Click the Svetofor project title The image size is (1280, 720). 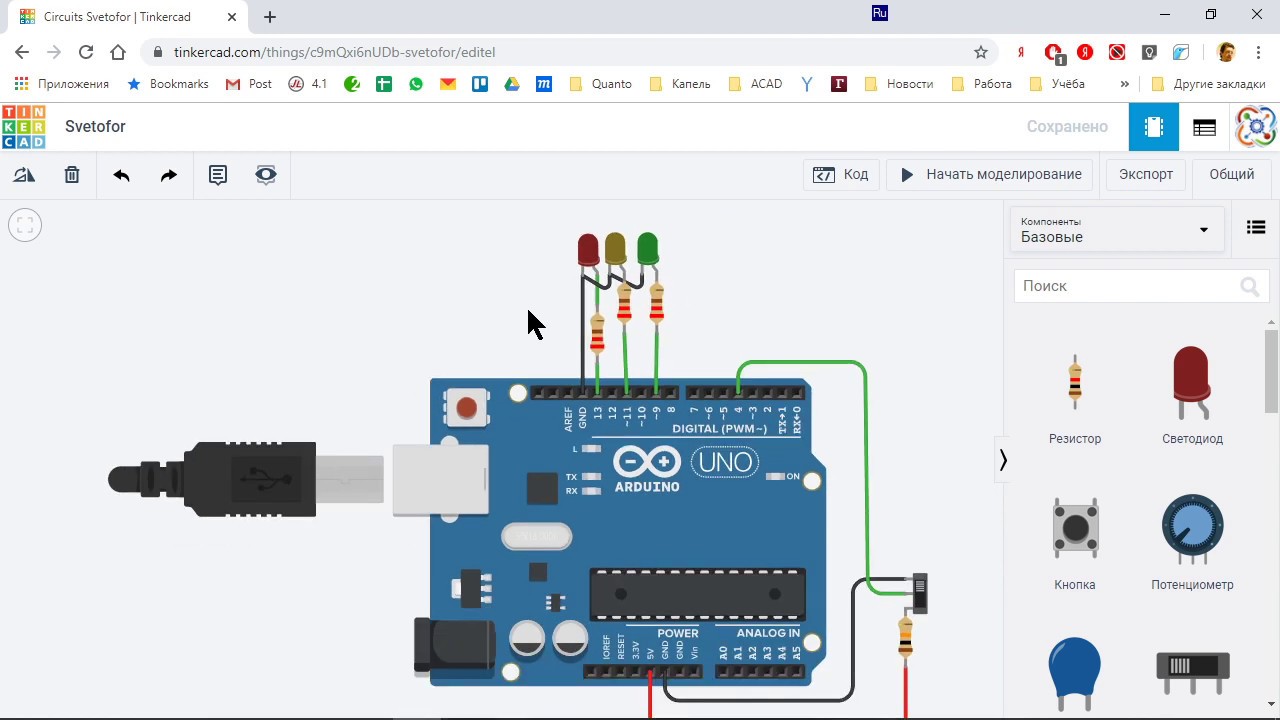(x=95, y=127)
